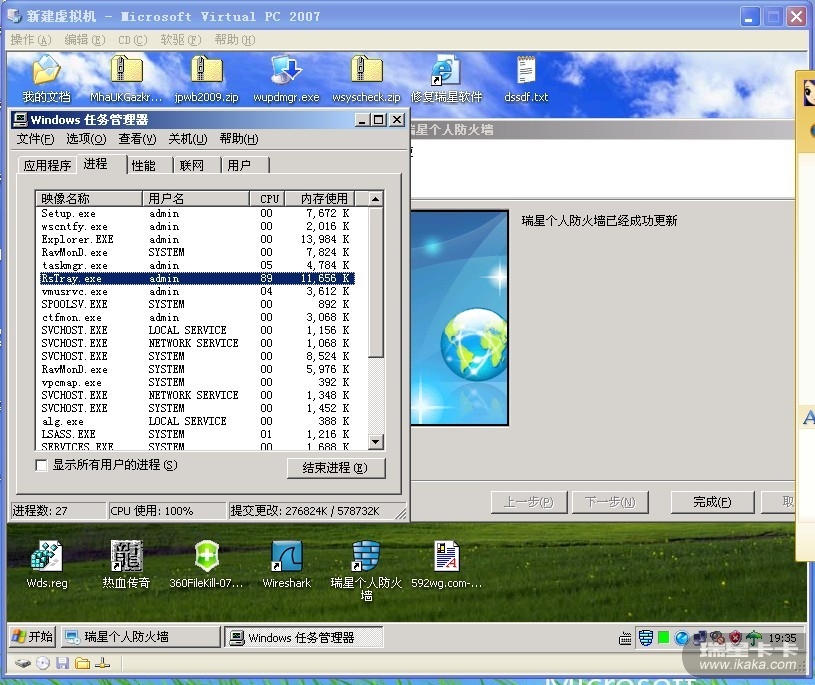Select the SPOOLSV.EXE process row
Image resolution: width=815 pixels, height=685 pixels.
tap(74, 304)
